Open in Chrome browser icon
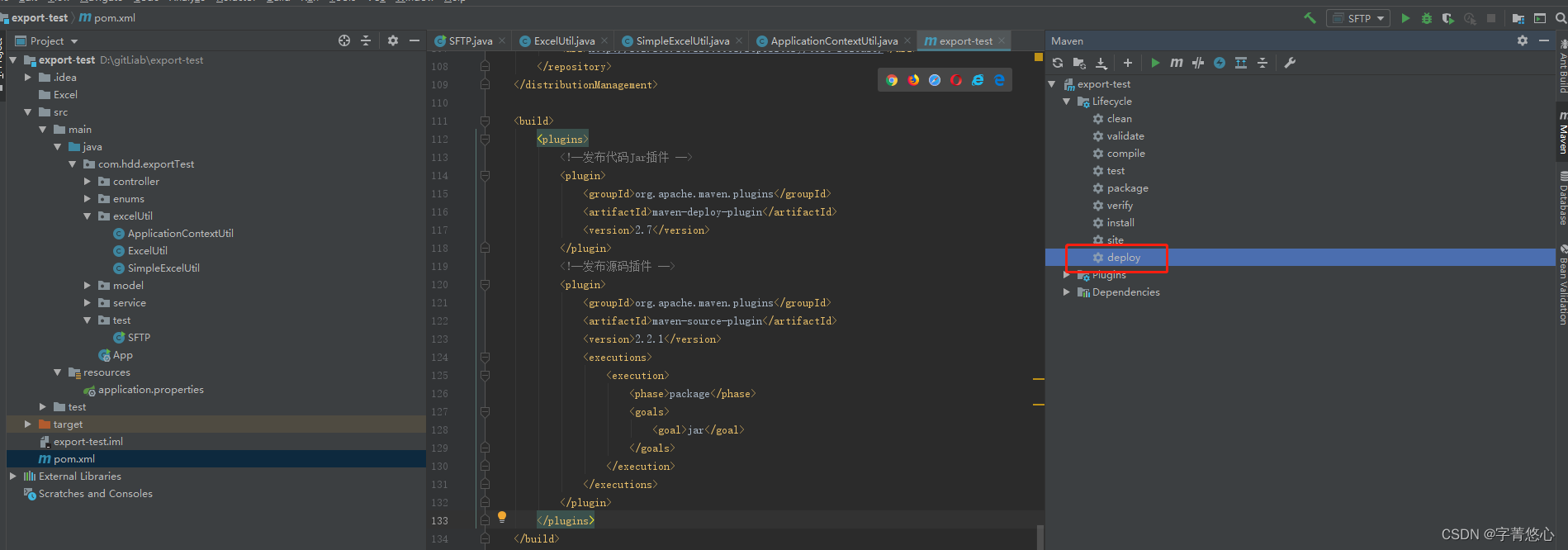The image size is (1568, 550). 892,80
